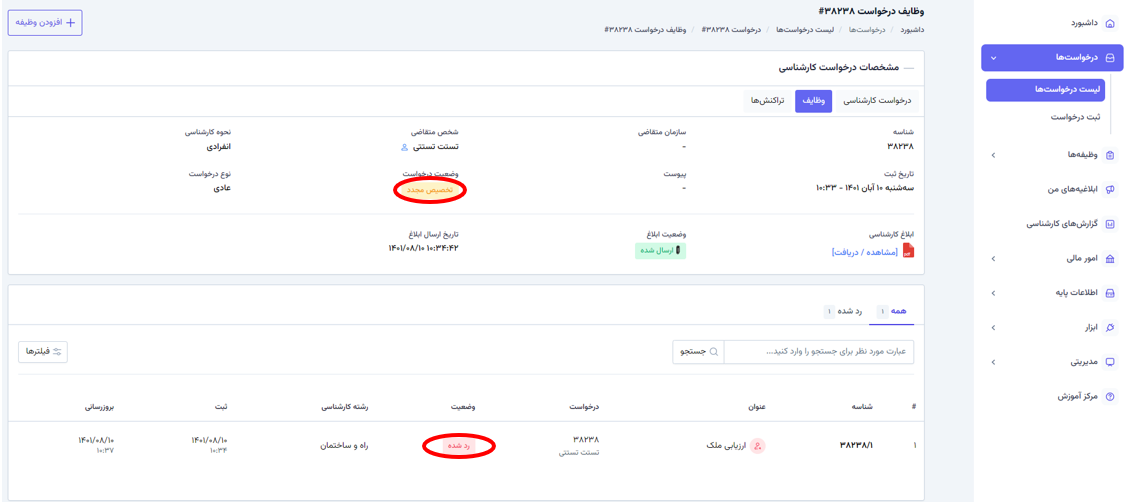The image size is (1127, 502).
Task: Click the عادی request type value
Action: pyautogui.click(x=223, y=188)
